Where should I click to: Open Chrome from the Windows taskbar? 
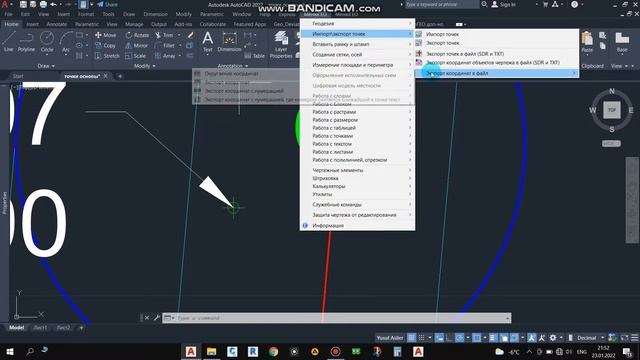273,351
